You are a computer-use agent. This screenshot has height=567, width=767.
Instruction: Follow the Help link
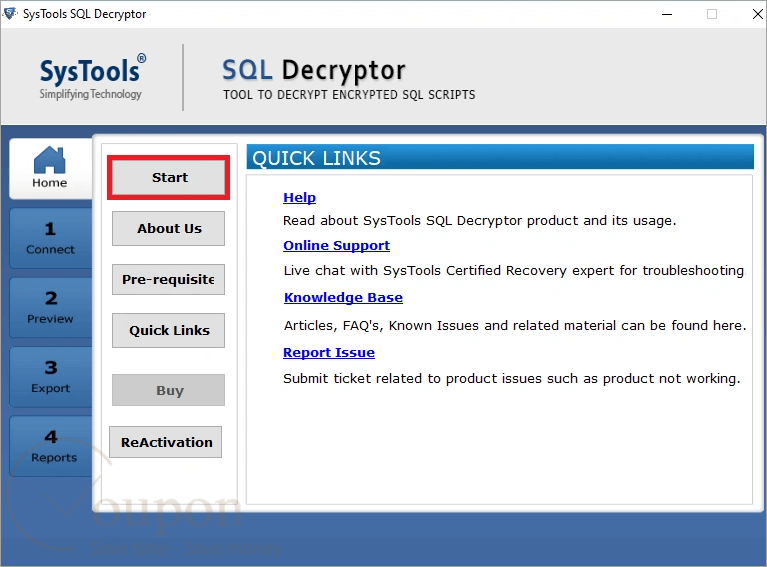(x=299, y=198)
